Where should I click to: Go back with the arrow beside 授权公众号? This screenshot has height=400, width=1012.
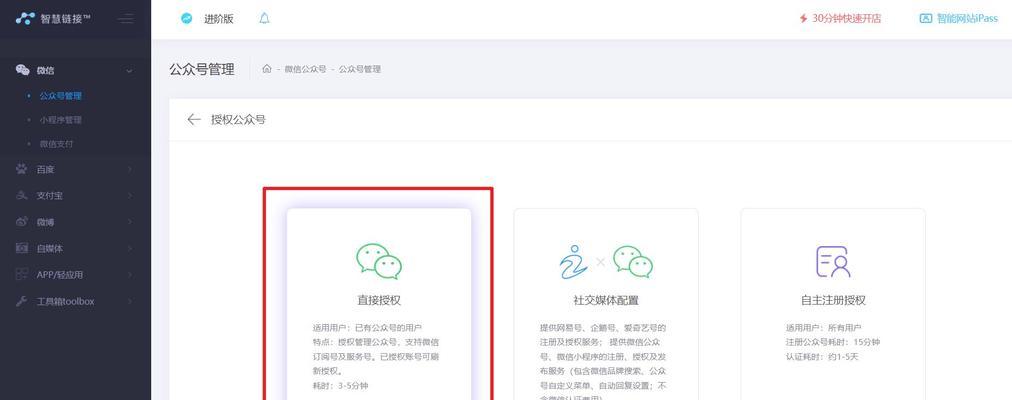coord(194,119)
